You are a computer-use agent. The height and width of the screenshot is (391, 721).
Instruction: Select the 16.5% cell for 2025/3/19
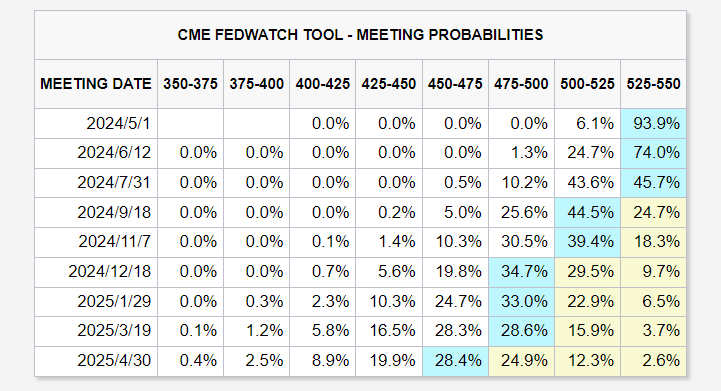click(389, 331)
